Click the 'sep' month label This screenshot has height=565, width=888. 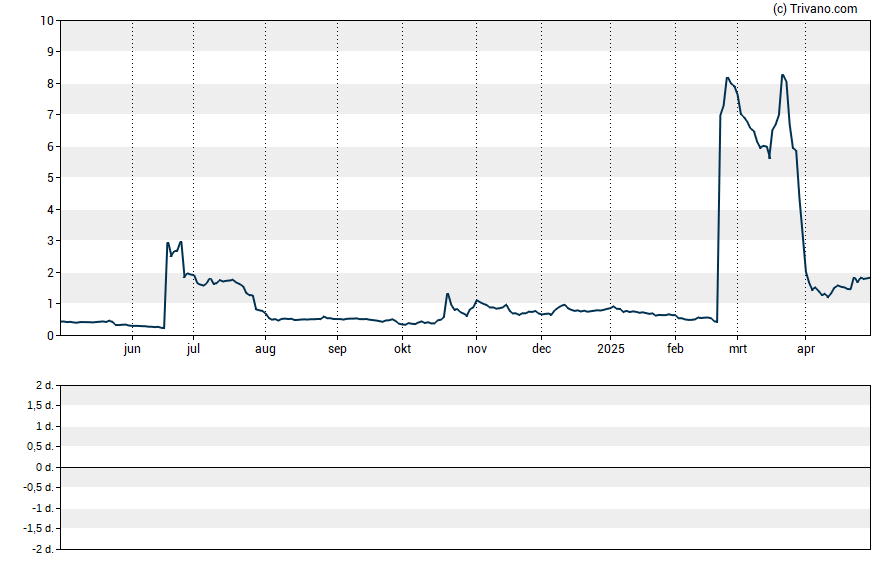tap(337, 349)
